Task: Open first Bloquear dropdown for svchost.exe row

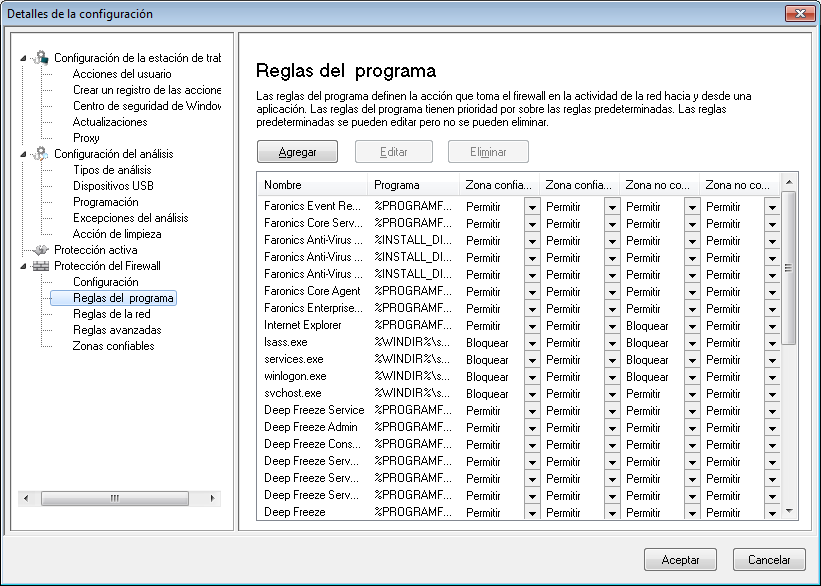Action: click(x=532, y=394)
